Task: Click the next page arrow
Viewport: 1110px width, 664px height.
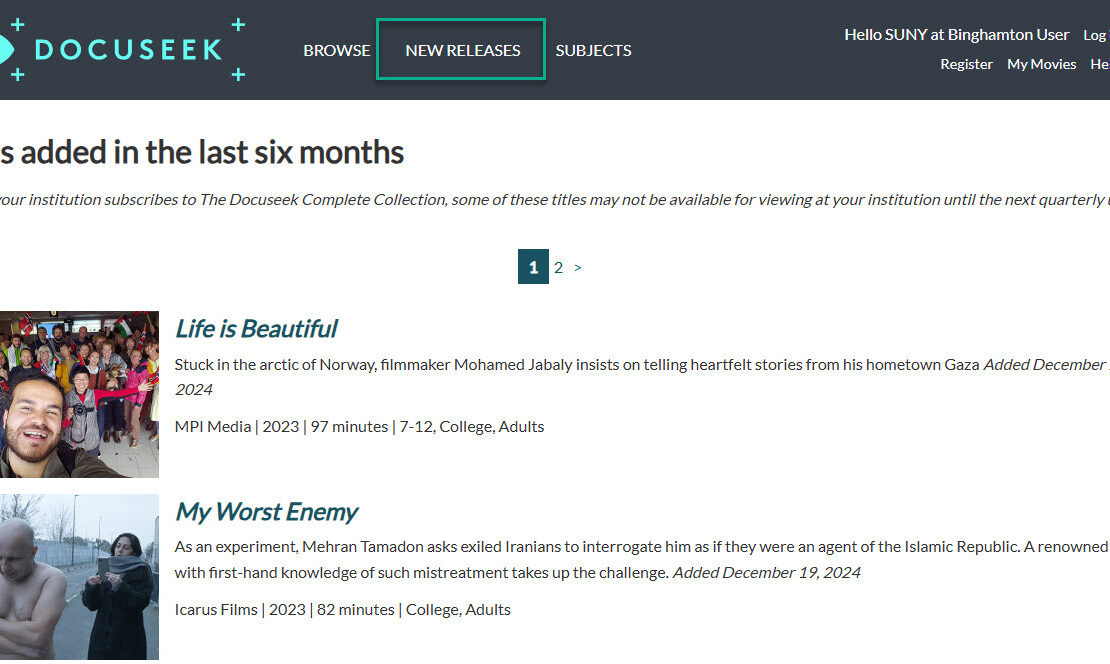Action: click(x=578, y=268)
